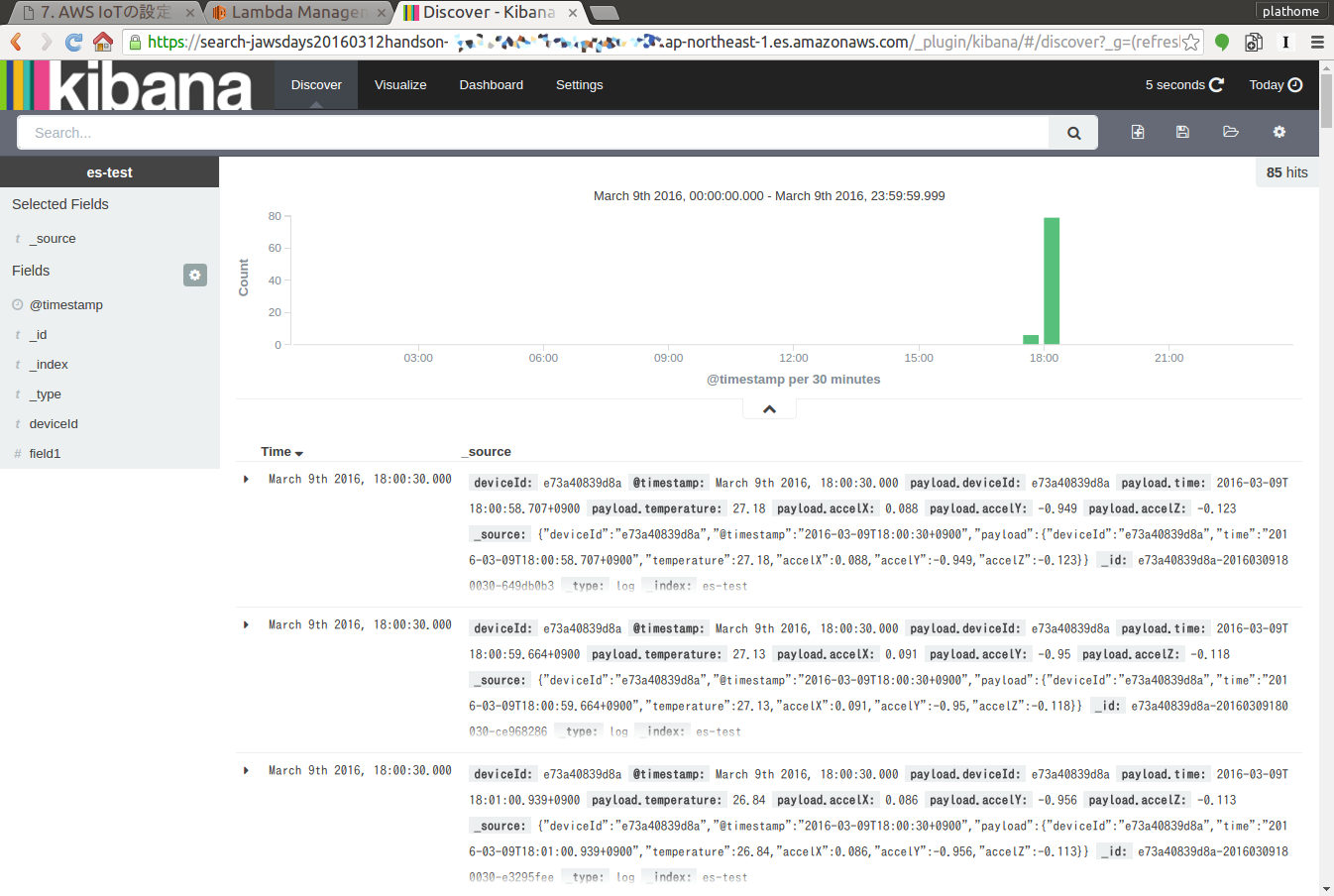Open the Today time picker

[1276, 85]
